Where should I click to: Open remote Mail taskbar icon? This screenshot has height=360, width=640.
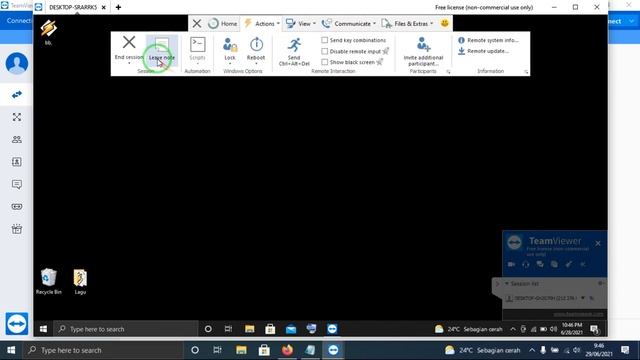(x=291, y=329)
